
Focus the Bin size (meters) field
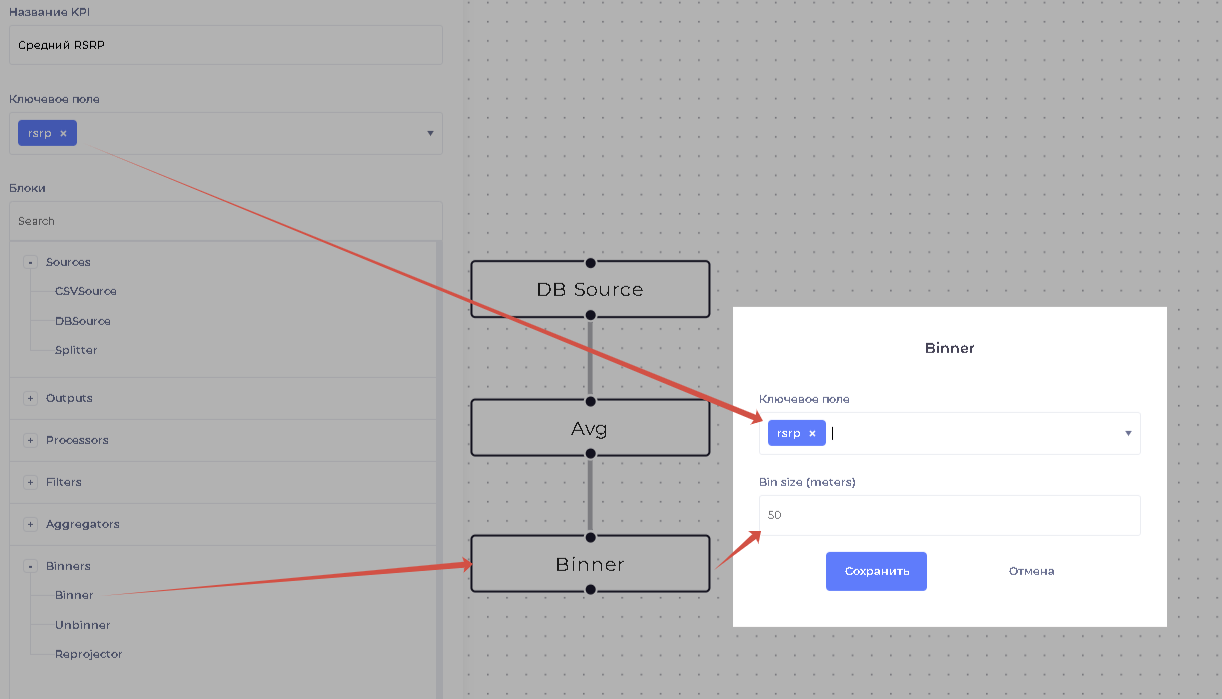[x=948, y=515]
